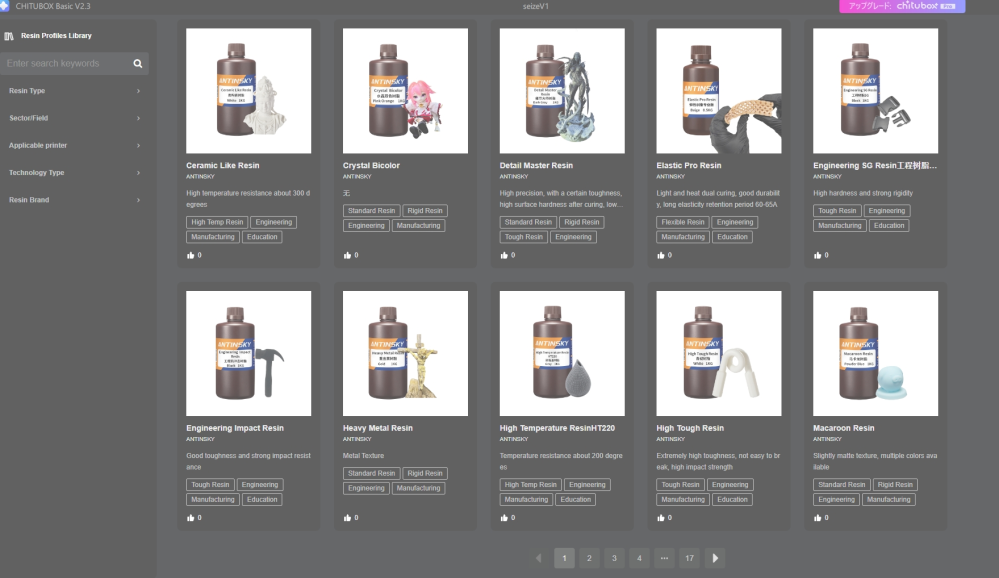Jump to last page 17

pos(689,558)
